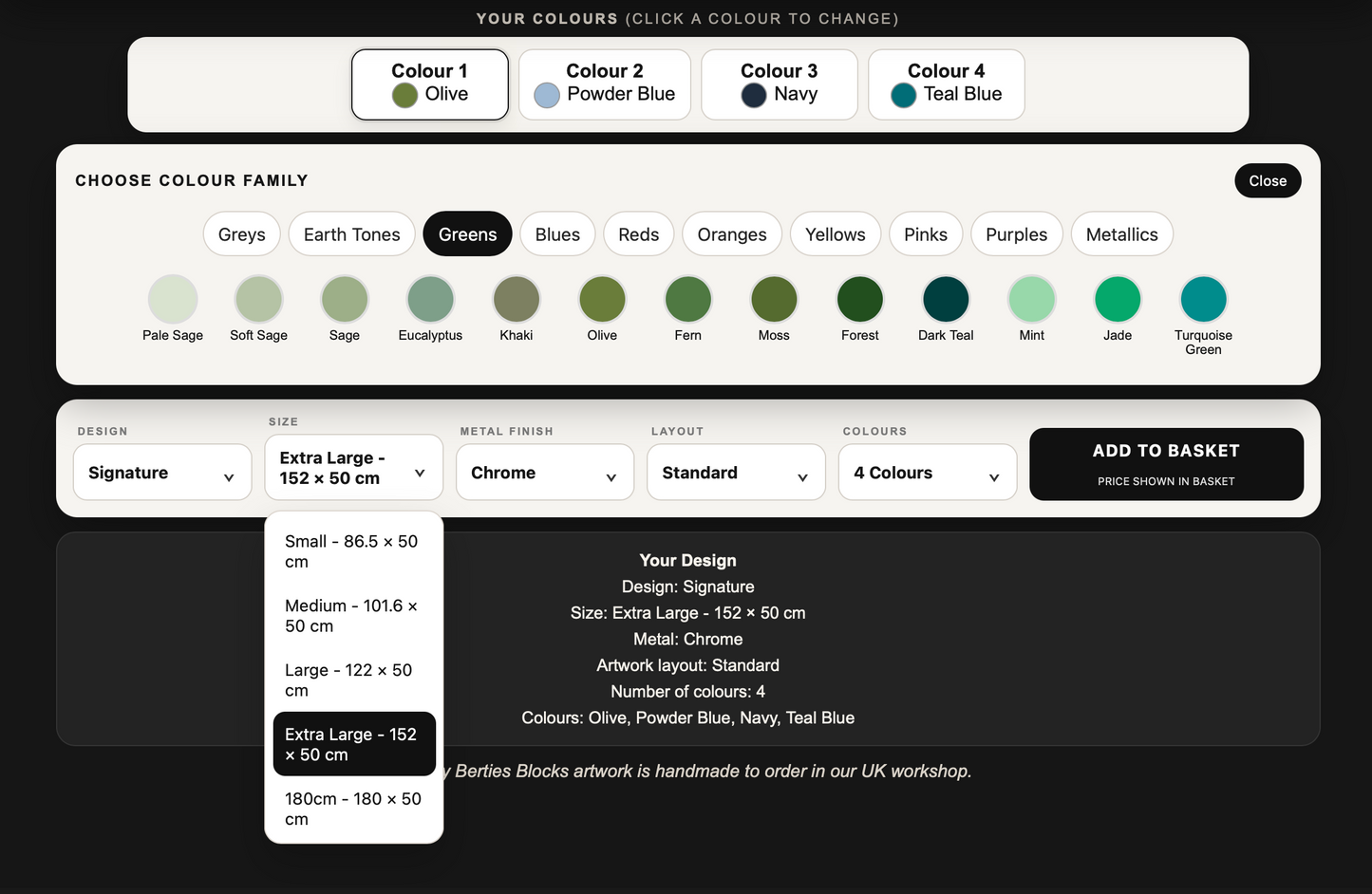Pick the Pale Sage colour swatch
1372x894 pixels.
(x=173, y=299)
